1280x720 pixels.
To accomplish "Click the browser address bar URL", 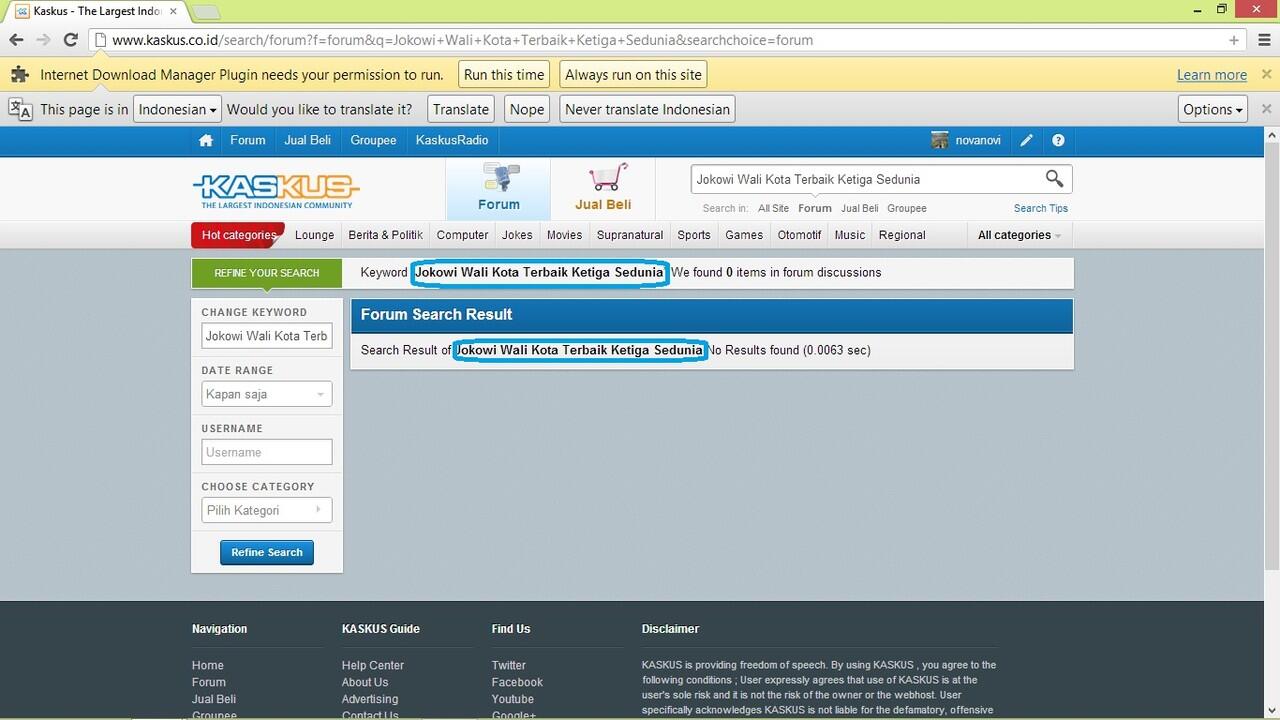I will [462, 40].
